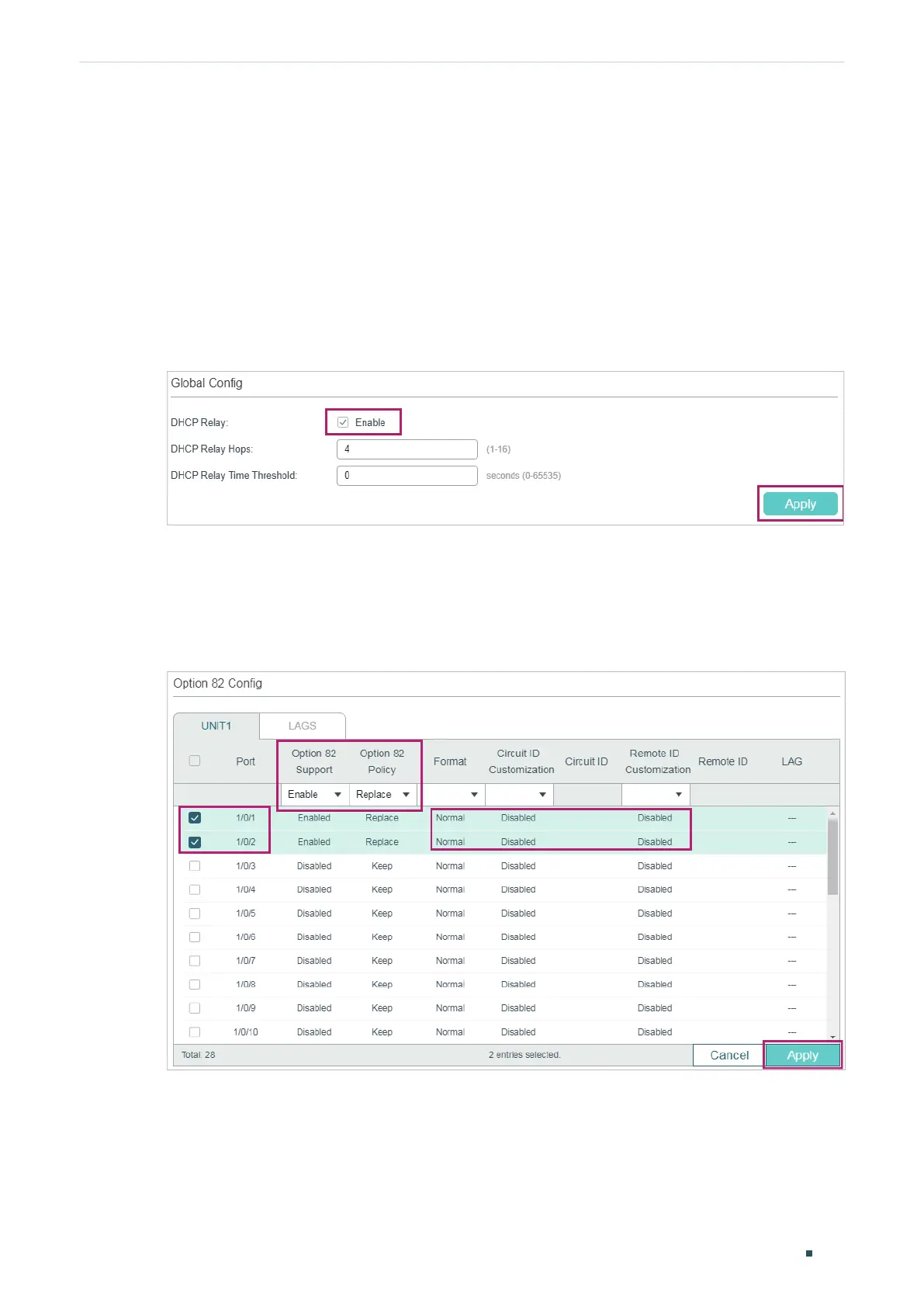Click the 2 entries selected status text
This screenshot has width=924, height=1307.
point(524,1056)
